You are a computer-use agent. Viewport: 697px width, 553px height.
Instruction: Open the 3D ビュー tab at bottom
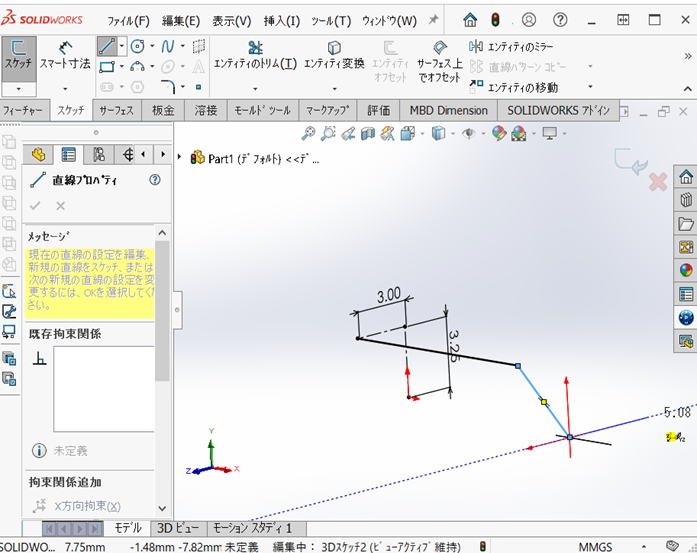pos(178,528)
